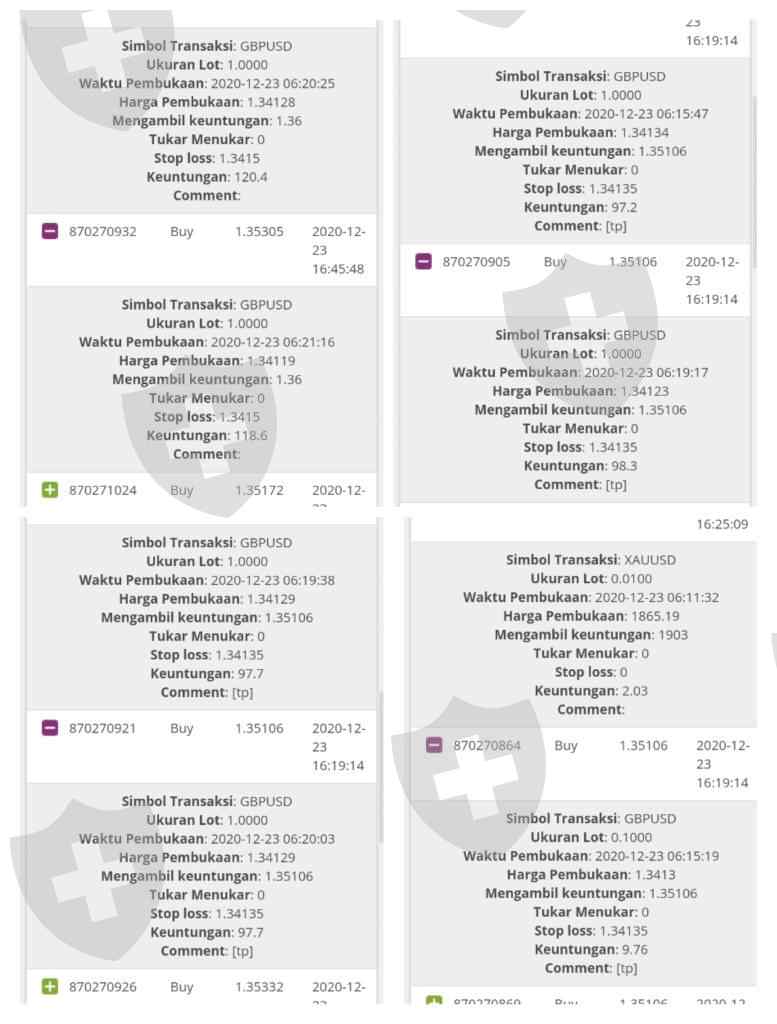The image size is (777, 1024).
Task: Click order ID 870270926
Action: pos(103,987)
